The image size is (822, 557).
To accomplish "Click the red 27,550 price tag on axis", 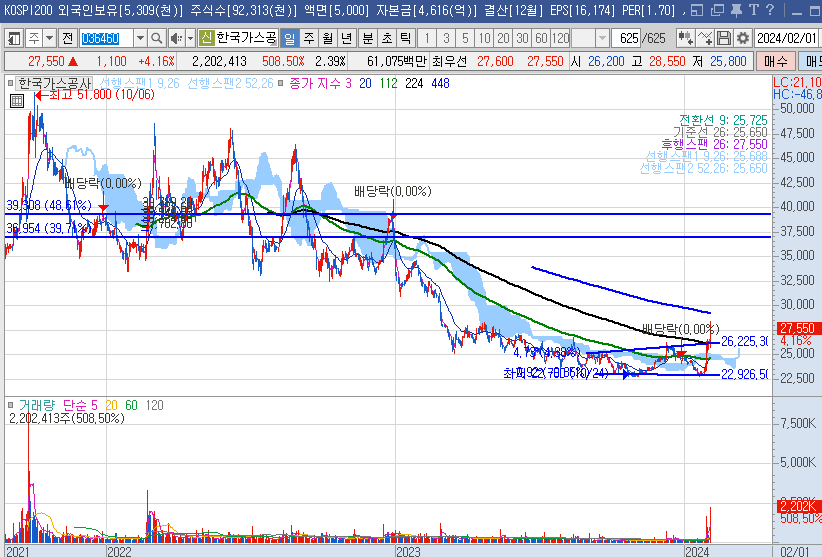I will pos(797,328).
